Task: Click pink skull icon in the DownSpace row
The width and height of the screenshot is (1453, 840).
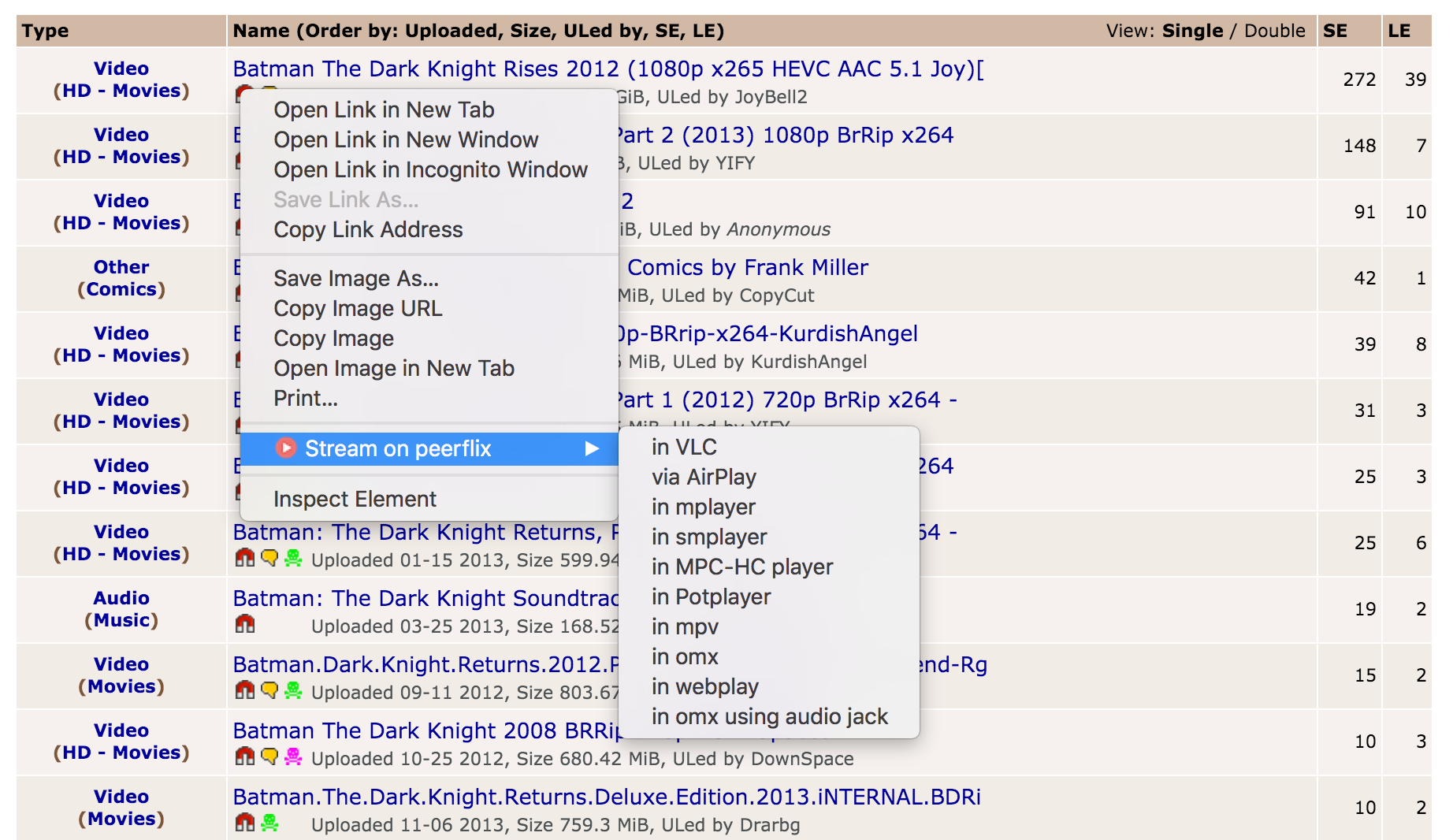Action: coord(293,756)
